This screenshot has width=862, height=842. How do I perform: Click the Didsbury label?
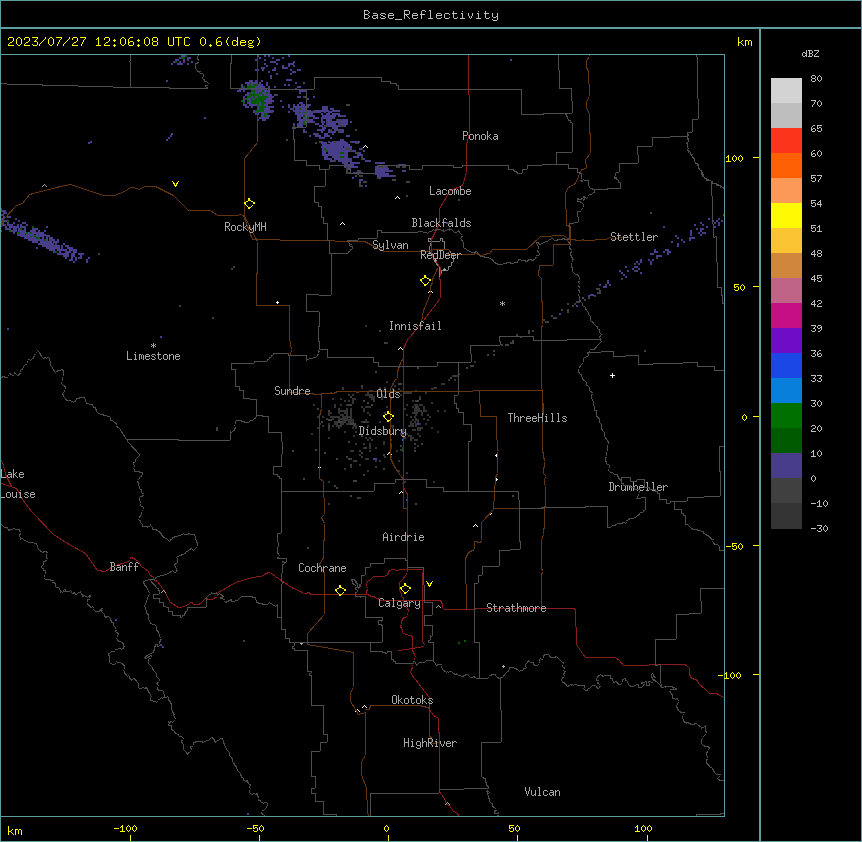[383, 431]
